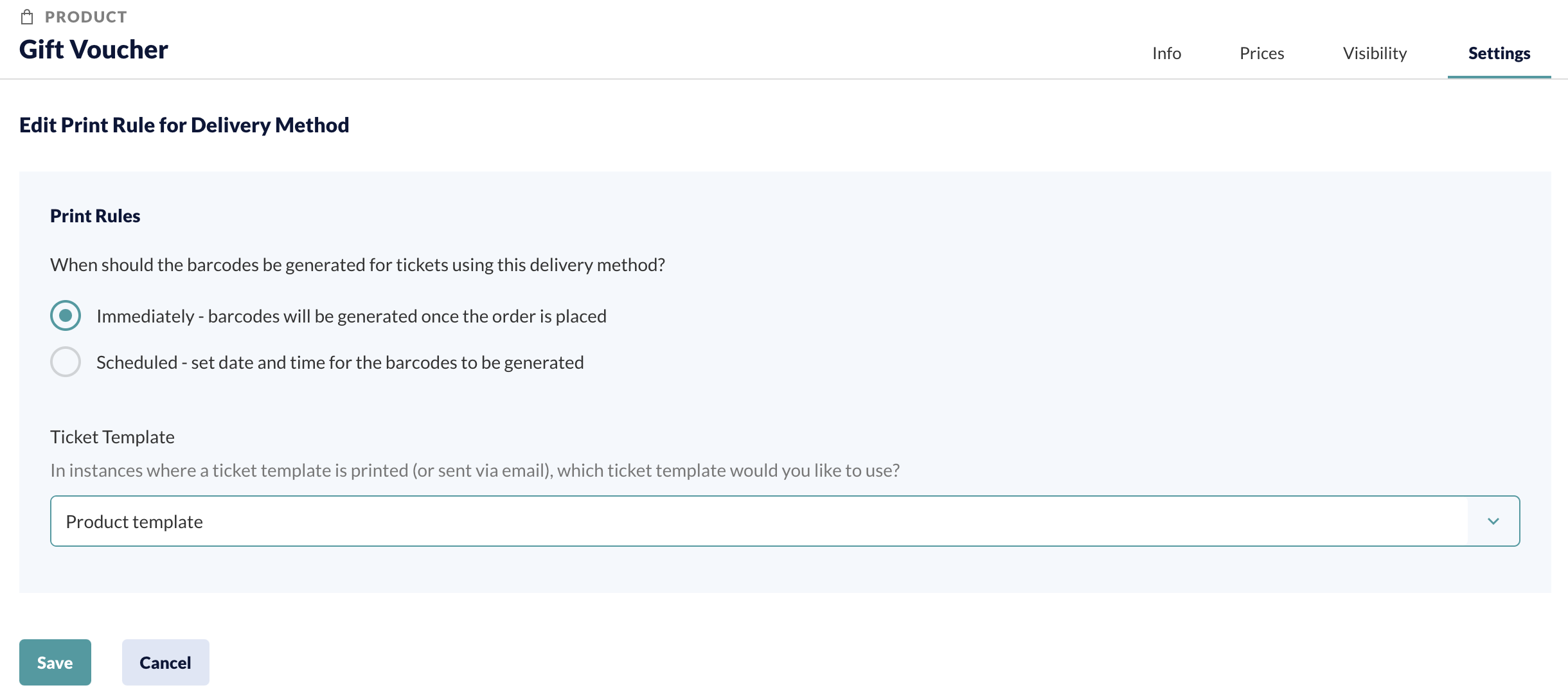Cancel editing the print rule
1568x699 pixels.
pyautogui.click(x=166, y=662)
